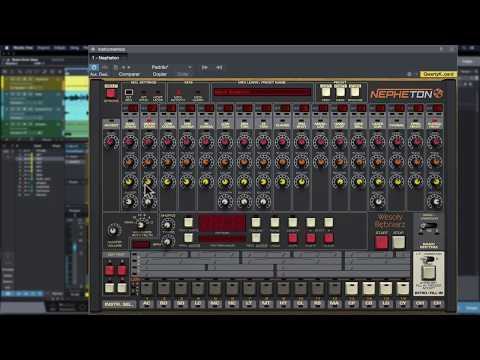This screenshot has width=480, height=360.
Task: Toggle sequencer step 5 button
Action: [x=215, y=288]
